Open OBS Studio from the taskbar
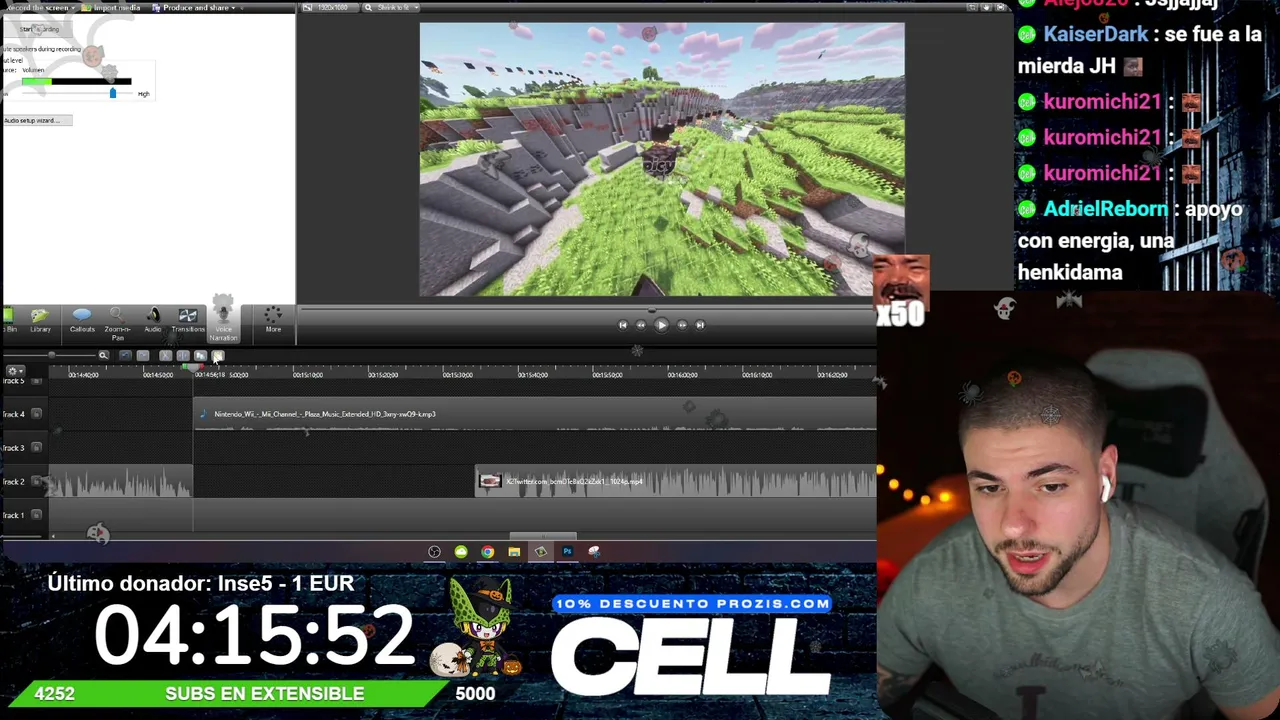This screenshot has height=720, width=1280. [x=434, y=552]
